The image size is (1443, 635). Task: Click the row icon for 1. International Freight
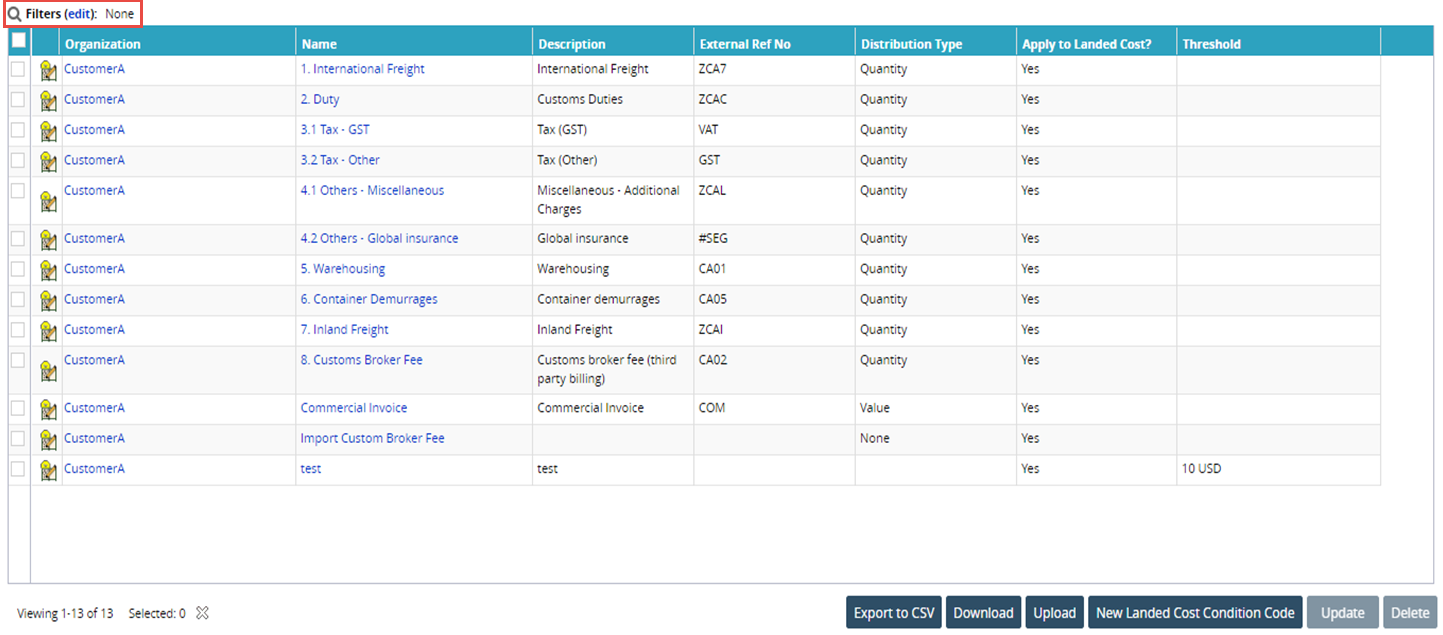47,71
